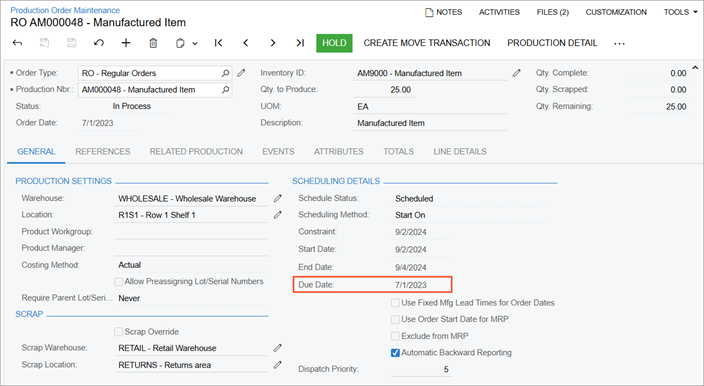
Task: Click the Delete trash icon
Action: [153, 43]
